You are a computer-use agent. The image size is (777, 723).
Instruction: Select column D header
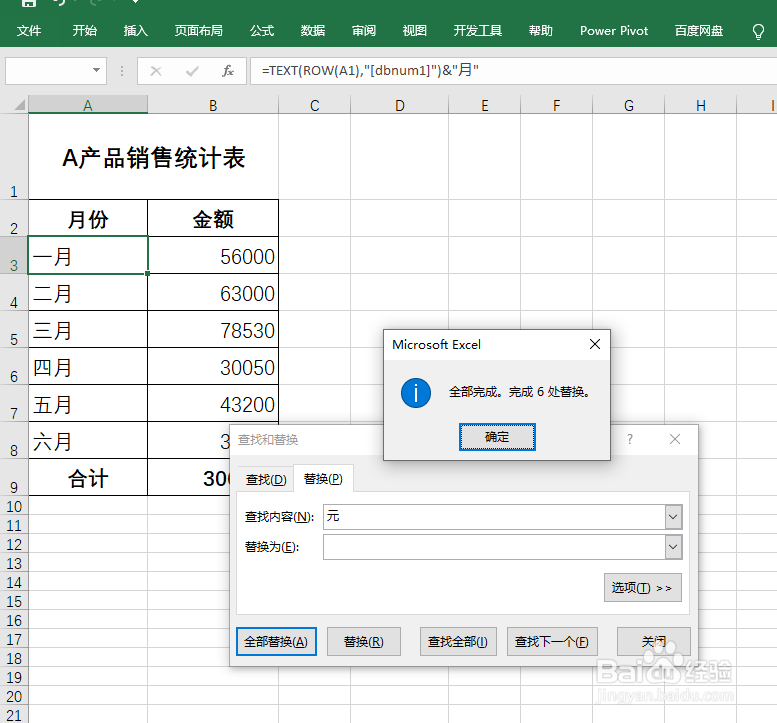pyautogui.click(x=399, y=105)
